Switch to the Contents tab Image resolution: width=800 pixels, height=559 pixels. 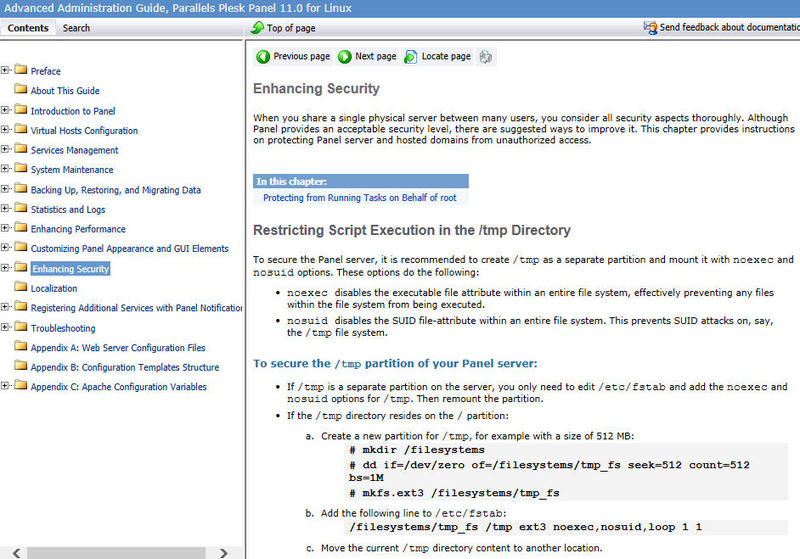(x=28, y=28)
